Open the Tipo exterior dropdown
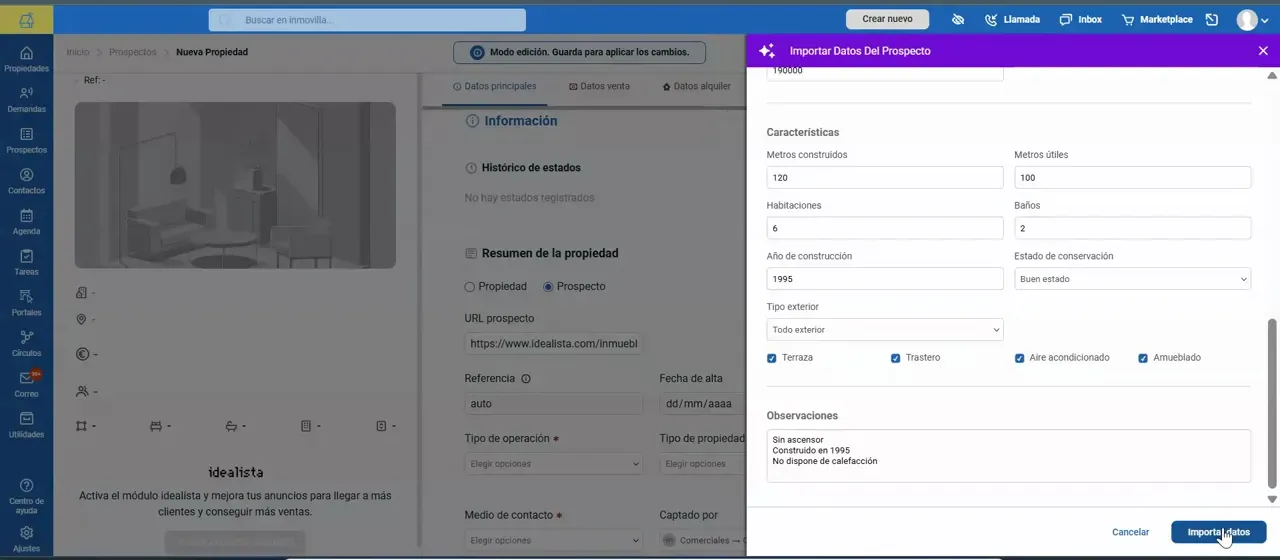1280x560 pixels. click(x=885, y=330)
